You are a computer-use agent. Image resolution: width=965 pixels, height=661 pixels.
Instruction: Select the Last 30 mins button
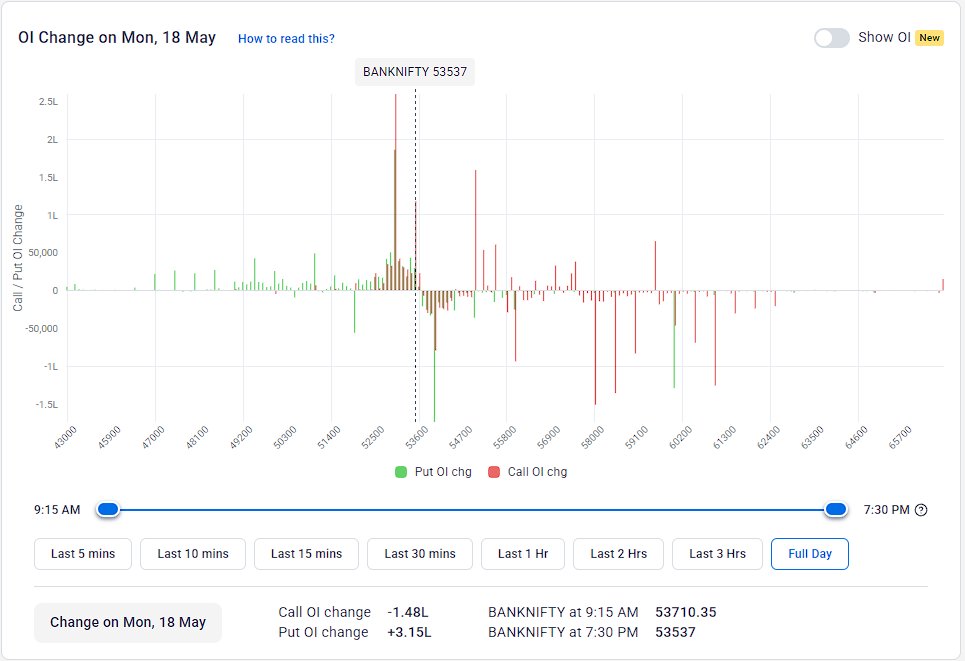click(420, 554)
